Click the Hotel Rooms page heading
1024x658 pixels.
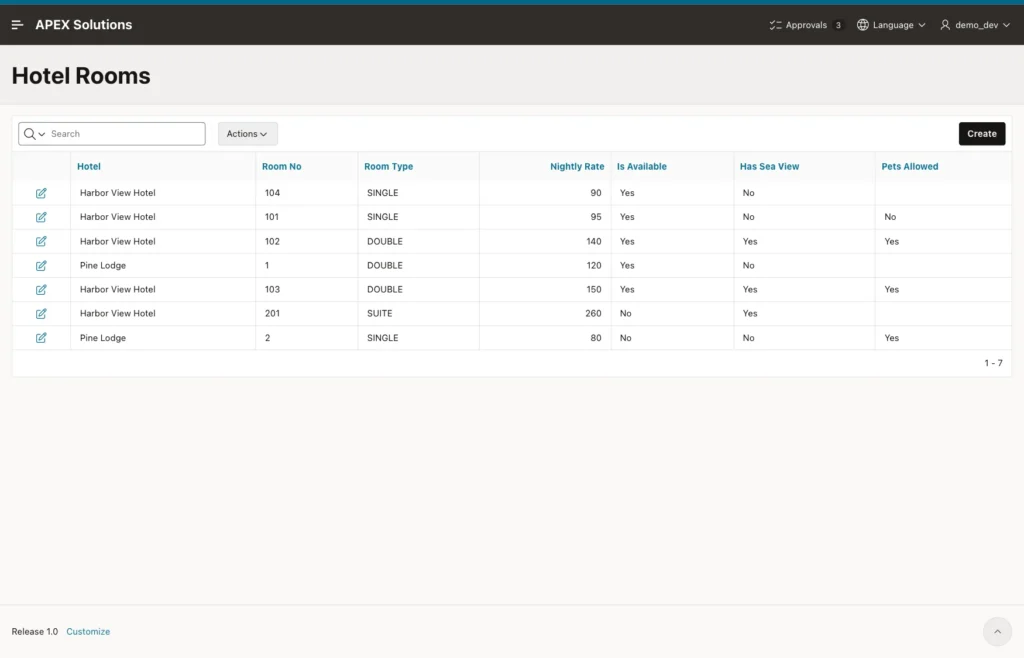tap(81, 76)
